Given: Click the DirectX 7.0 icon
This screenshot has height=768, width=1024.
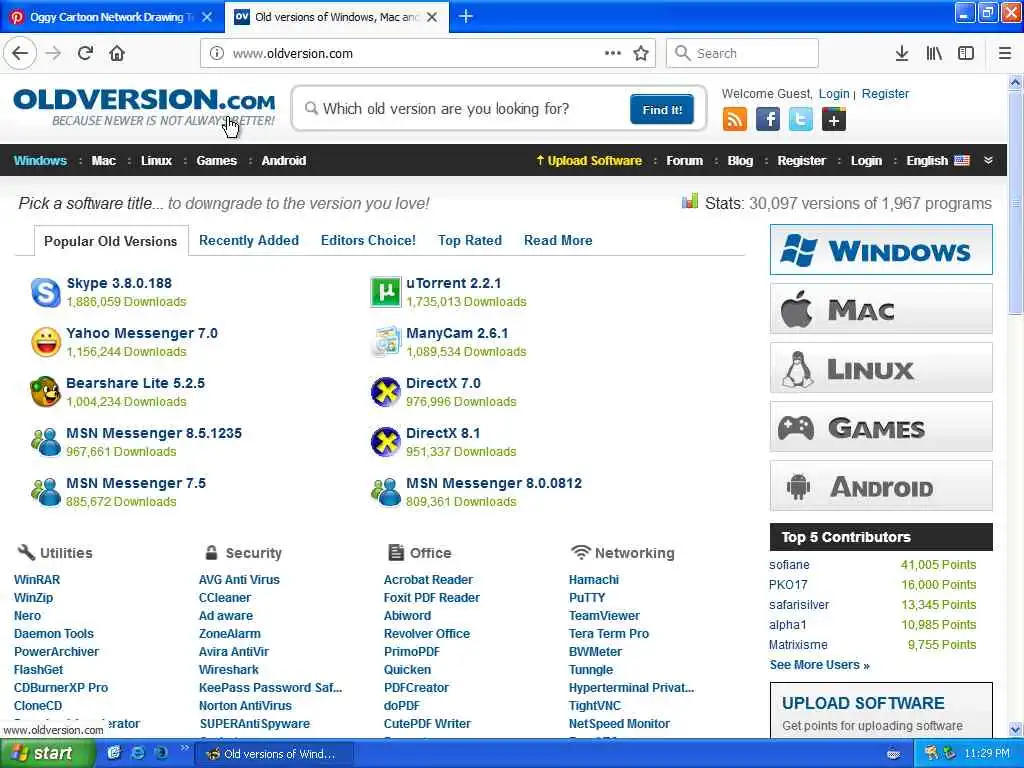Looking at the screenshot, I should (385, 392).
